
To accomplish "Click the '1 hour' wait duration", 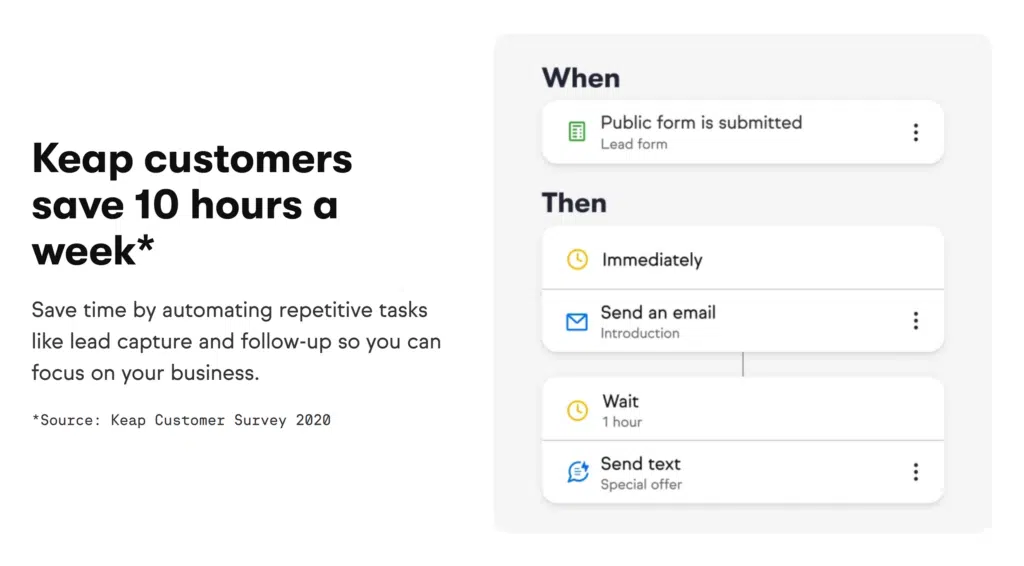I will click(x=621, y=422).
